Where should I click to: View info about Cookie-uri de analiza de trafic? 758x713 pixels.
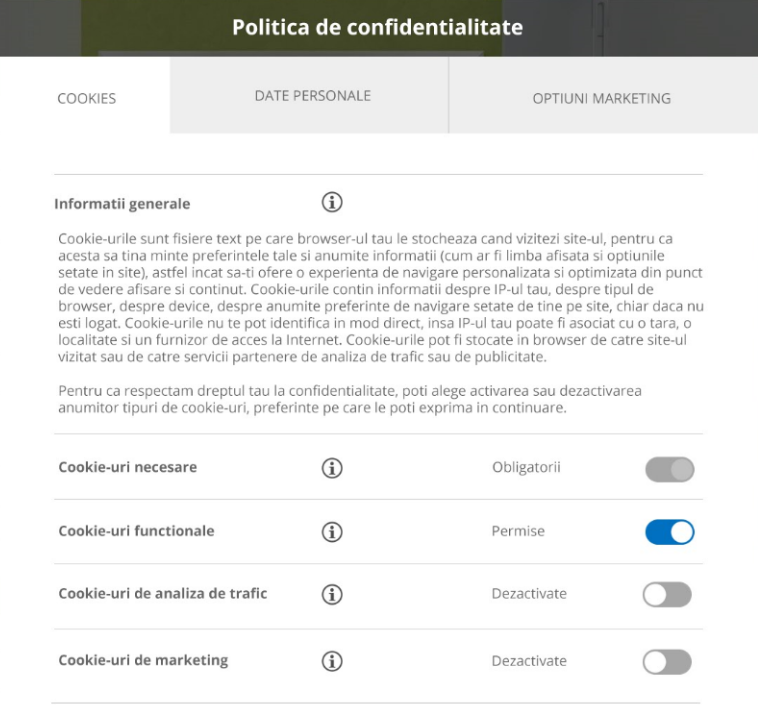pyautogui.click(x=332, y=594)
